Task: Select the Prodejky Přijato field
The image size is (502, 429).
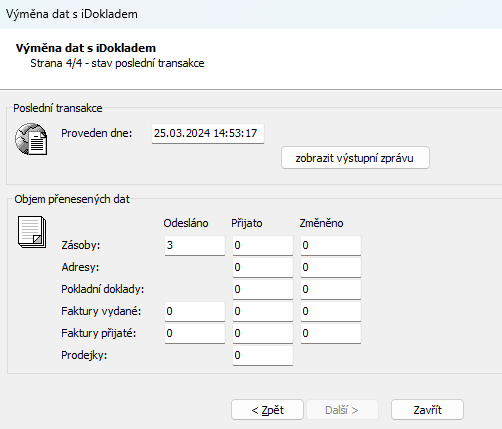Action: [263, 356]
